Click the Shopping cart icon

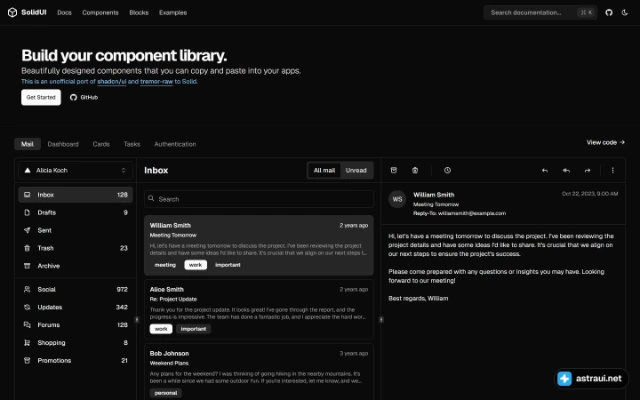coord(27,342)
